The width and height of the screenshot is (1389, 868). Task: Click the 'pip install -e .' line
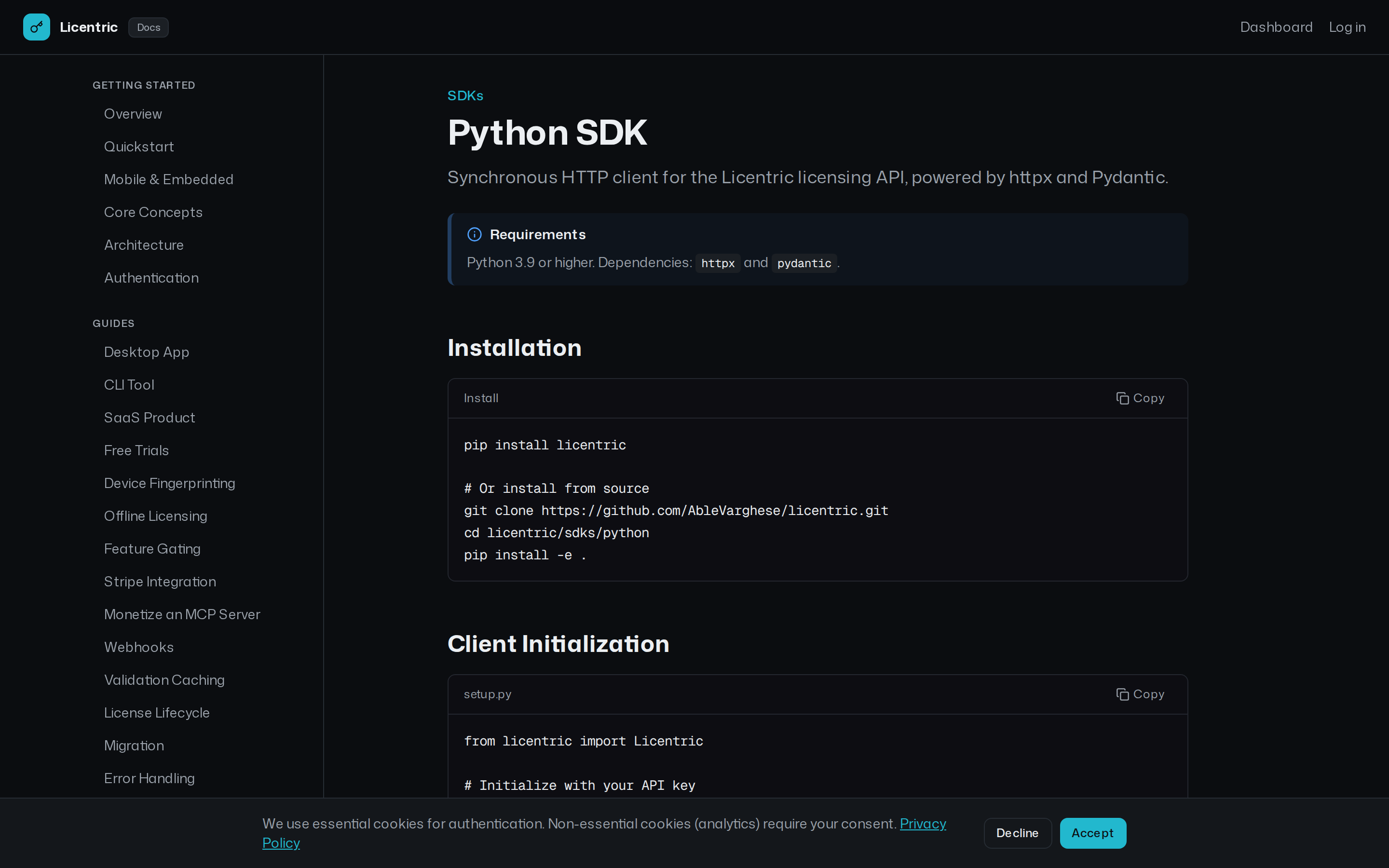click(x=525, y=555)
